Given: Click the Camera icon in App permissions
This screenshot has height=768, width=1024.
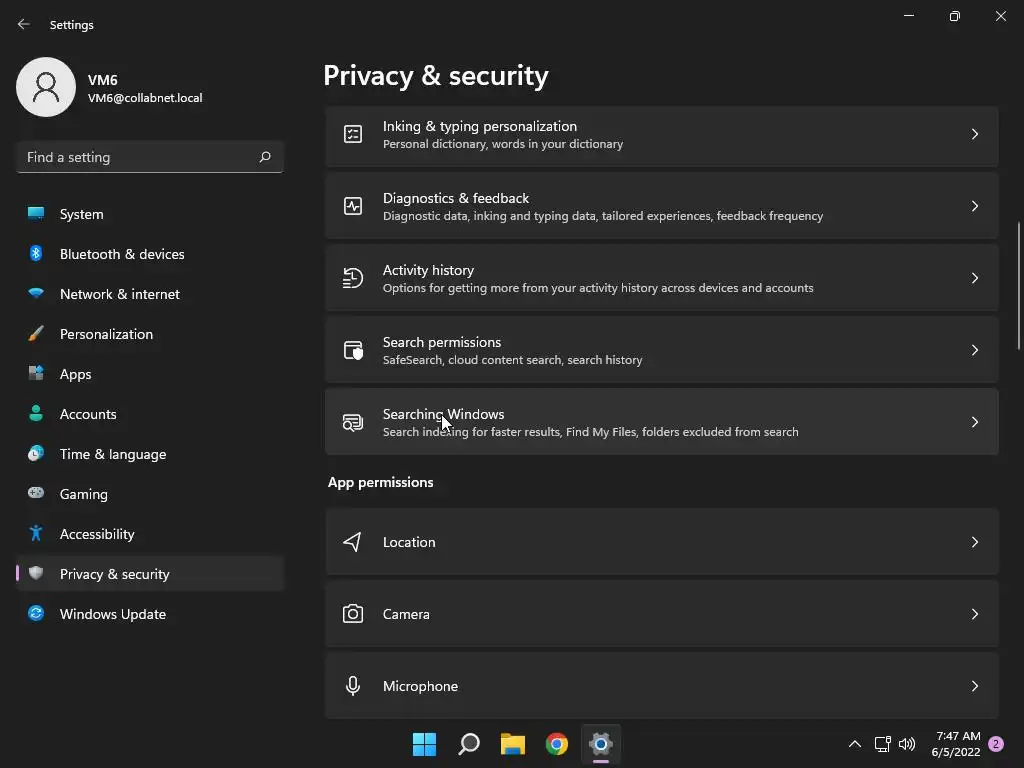Looking at the screenshot, I should point(353,614).
